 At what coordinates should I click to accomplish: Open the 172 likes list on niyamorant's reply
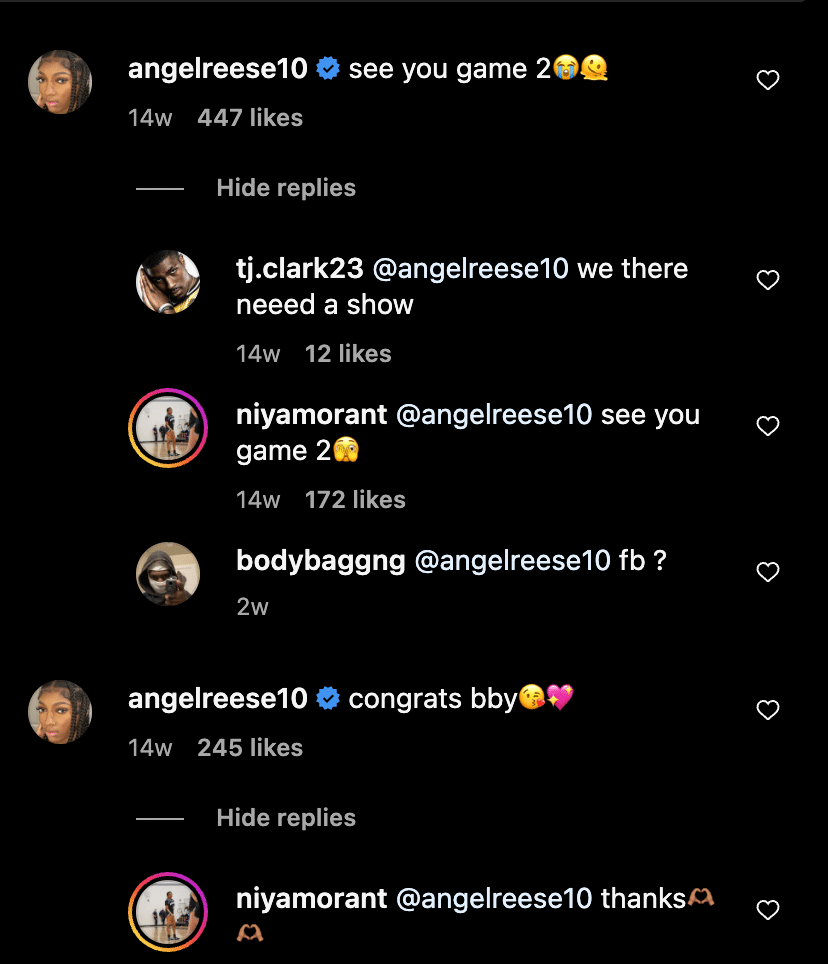[x=355, y=499]
